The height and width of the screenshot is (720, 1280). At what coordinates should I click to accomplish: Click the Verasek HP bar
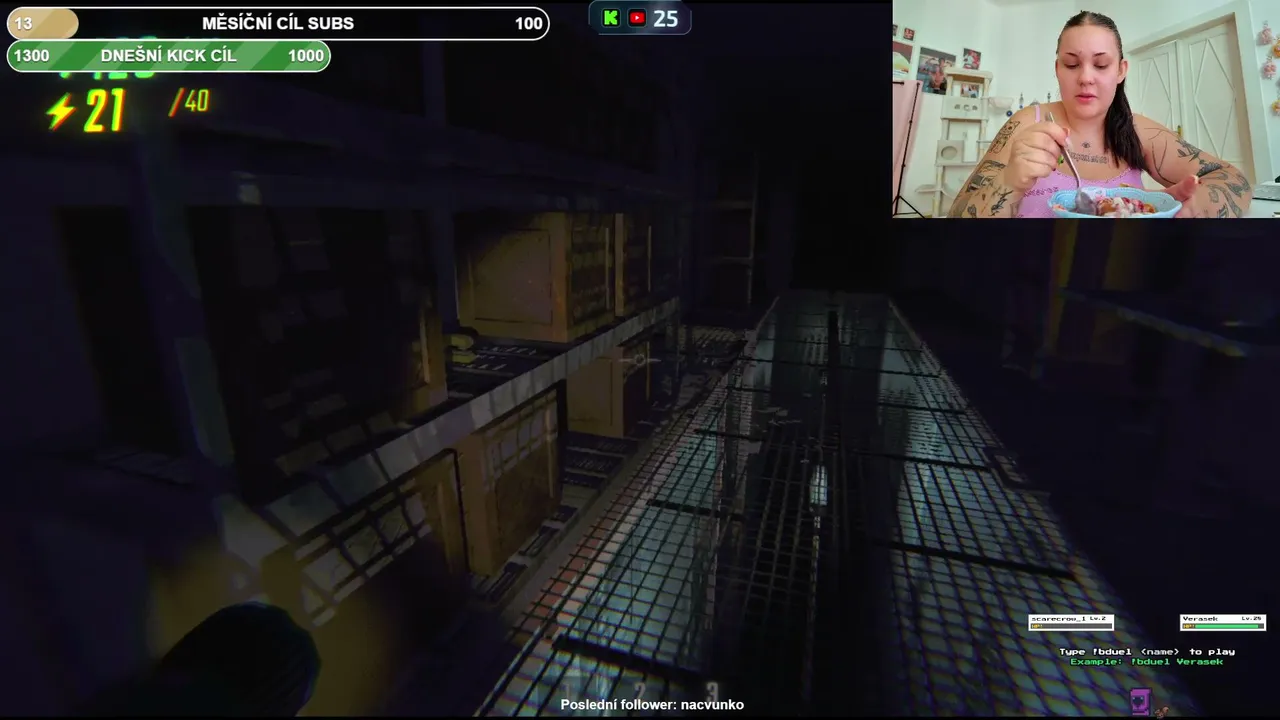coord(1223,626)
